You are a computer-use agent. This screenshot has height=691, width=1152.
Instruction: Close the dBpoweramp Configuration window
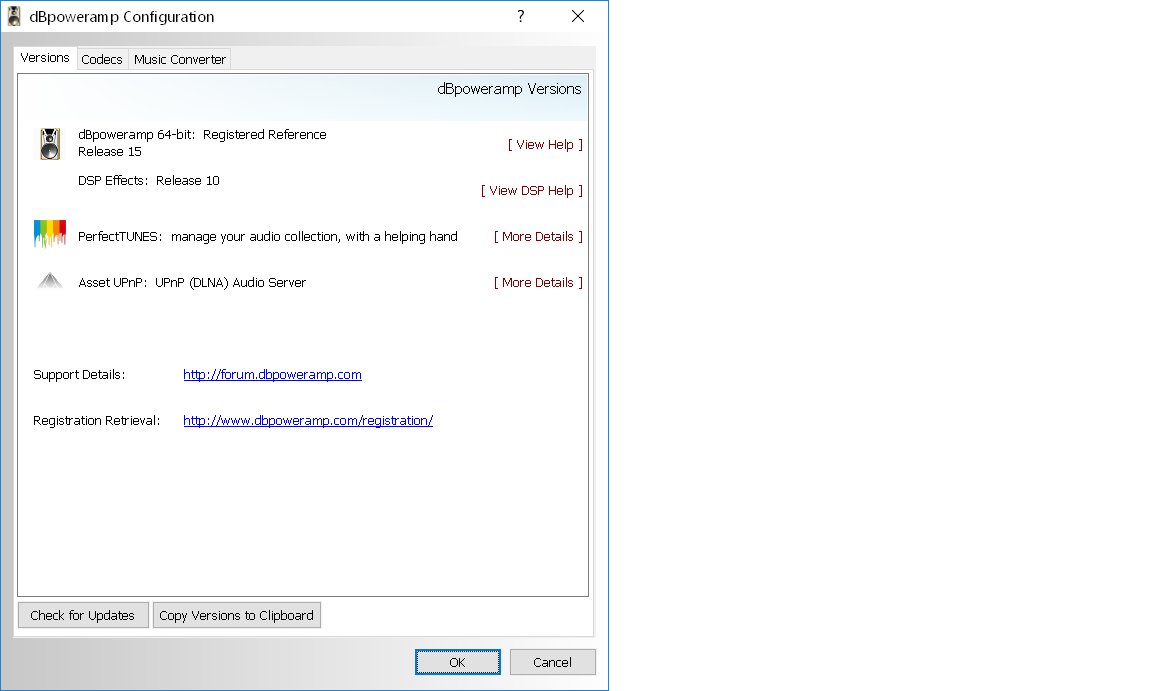(578, 16)
